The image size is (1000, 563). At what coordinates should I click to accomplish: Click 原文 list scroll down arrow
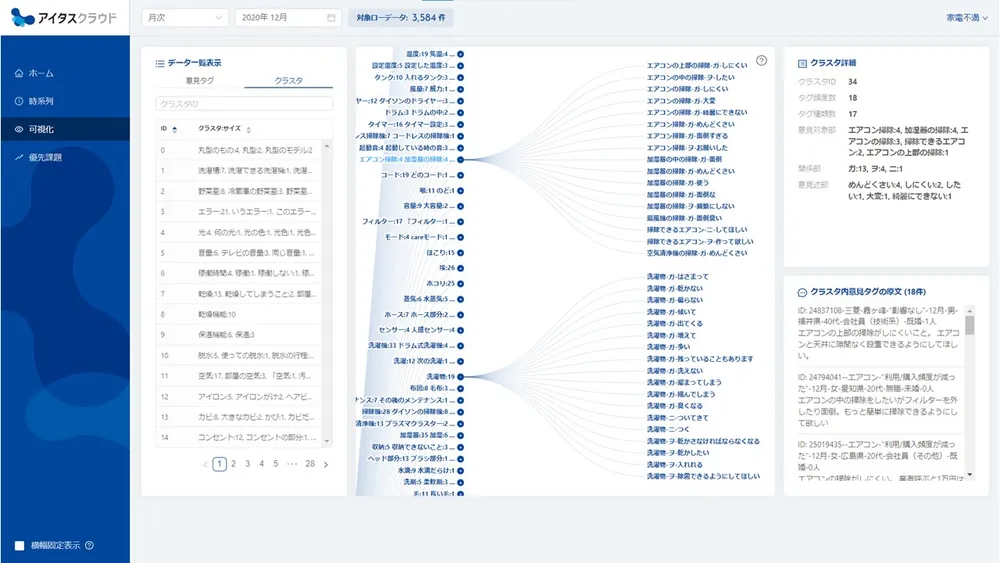970,475
